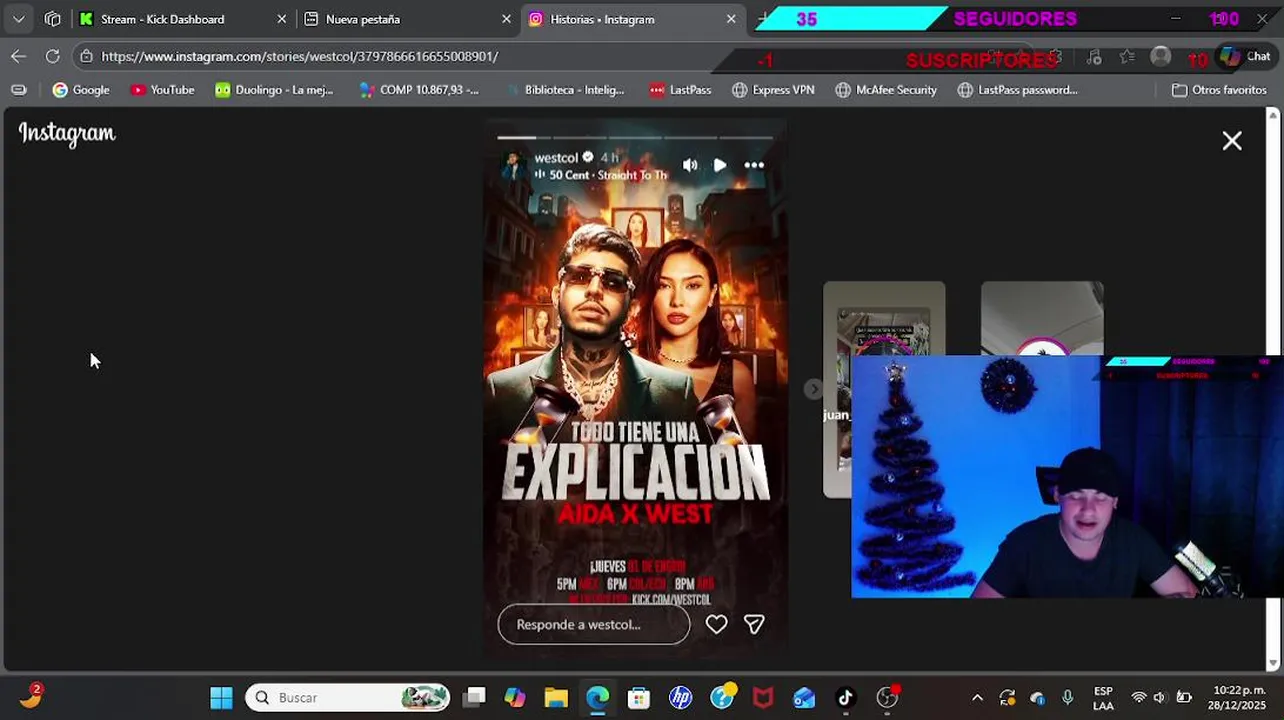The height and width of the screenshot is (720, 1284).
Task: Open the Outlook mail taskbar icon
Action: [804, 698]
